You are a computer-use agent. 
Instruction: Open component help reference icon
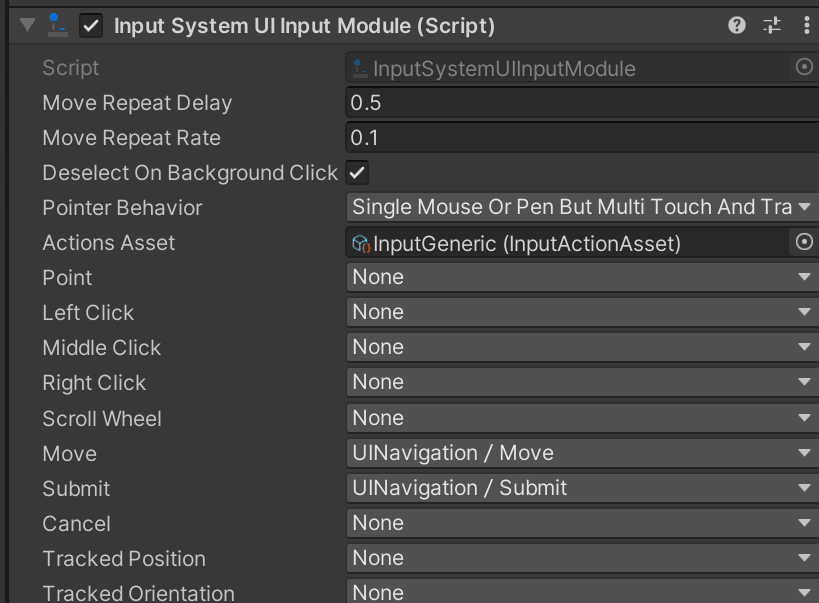(736, 25)
